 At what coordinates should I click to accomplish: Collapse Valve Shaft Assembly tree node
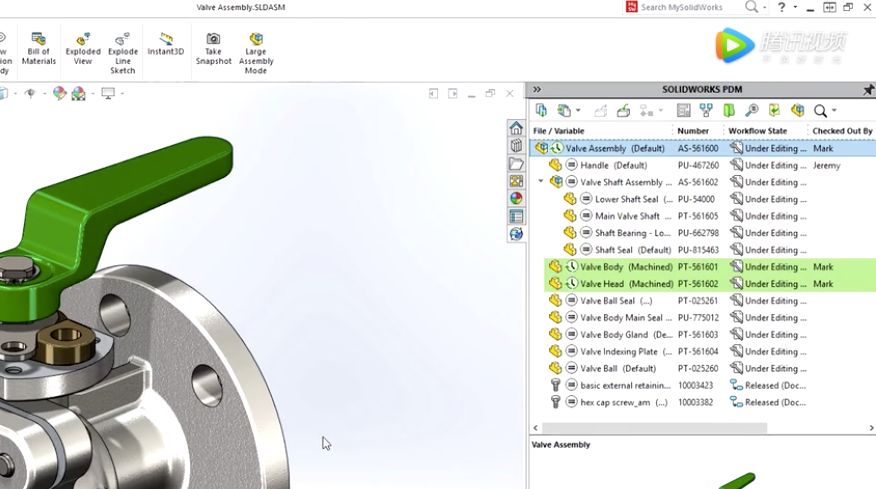point(541,182)
